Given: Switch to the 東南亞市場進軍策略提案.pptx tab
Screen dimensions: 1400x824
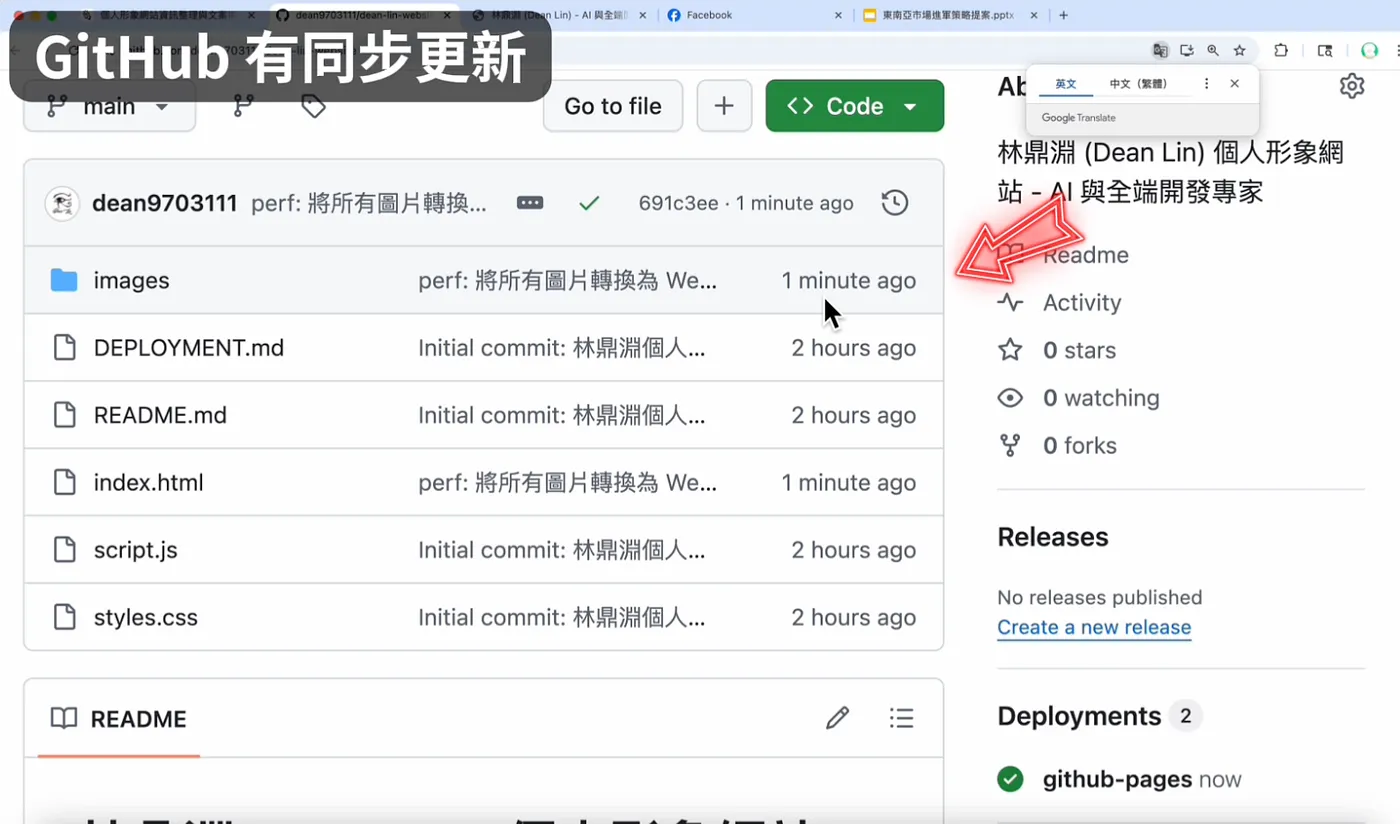Looking at the screenshot, I should point(951,15).
